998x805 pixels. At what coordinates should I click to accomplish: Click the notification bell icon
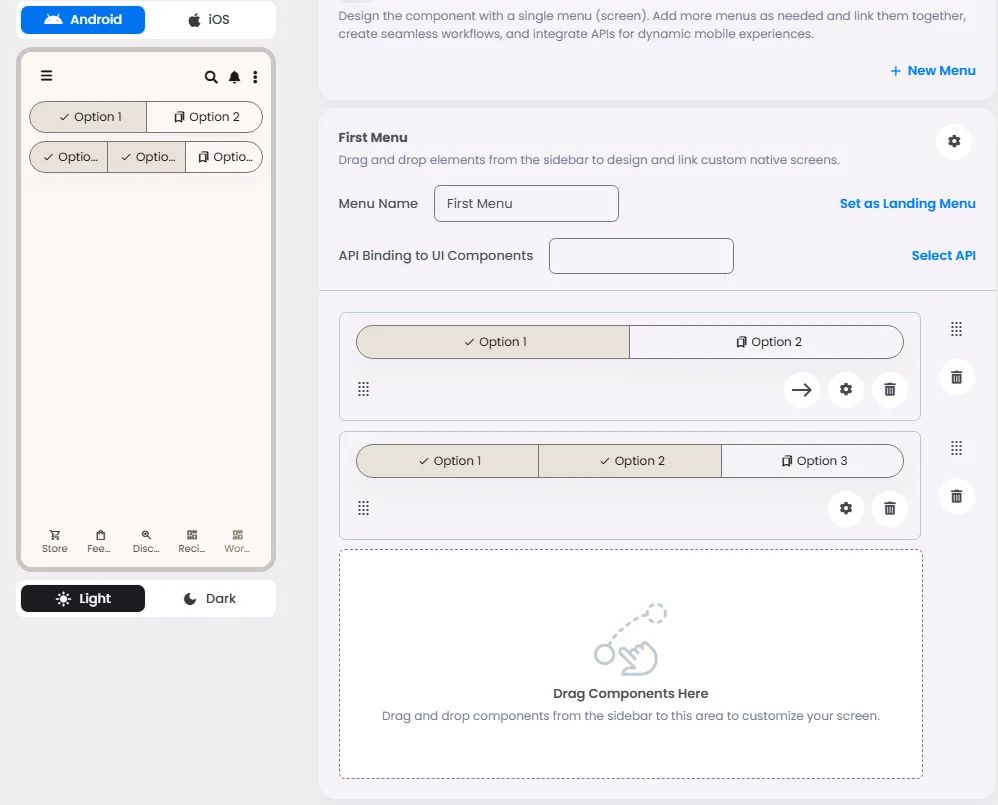(x=234, y=77)
